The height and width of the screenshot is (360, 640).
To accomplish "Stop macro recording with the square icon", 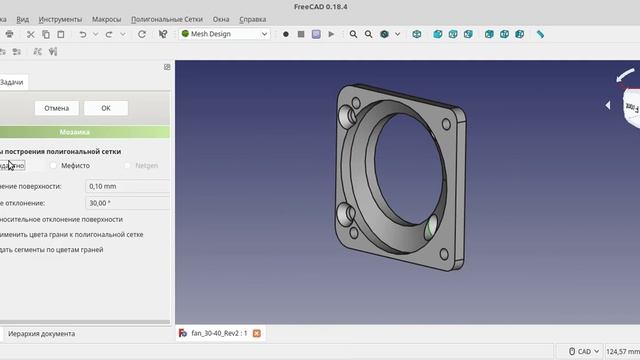I will (x=301, y=34).
